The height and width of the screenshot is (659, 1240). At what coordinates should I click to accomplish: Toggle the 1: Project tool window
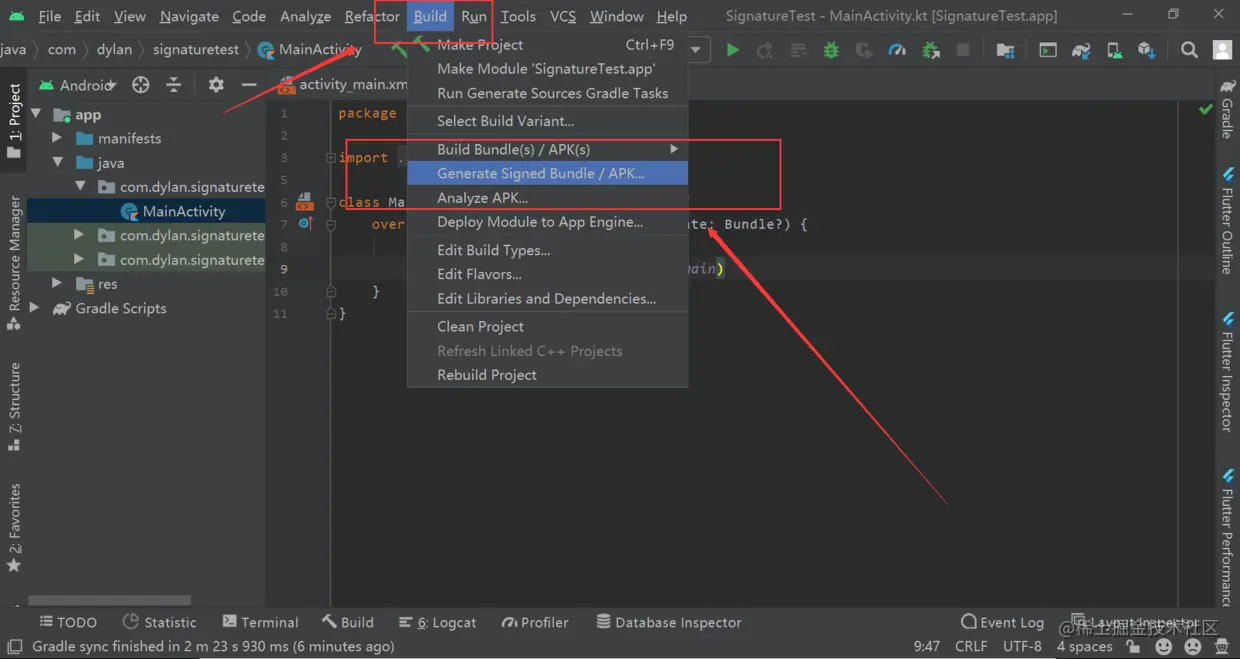pyautogui.click(x=14, y=121)
